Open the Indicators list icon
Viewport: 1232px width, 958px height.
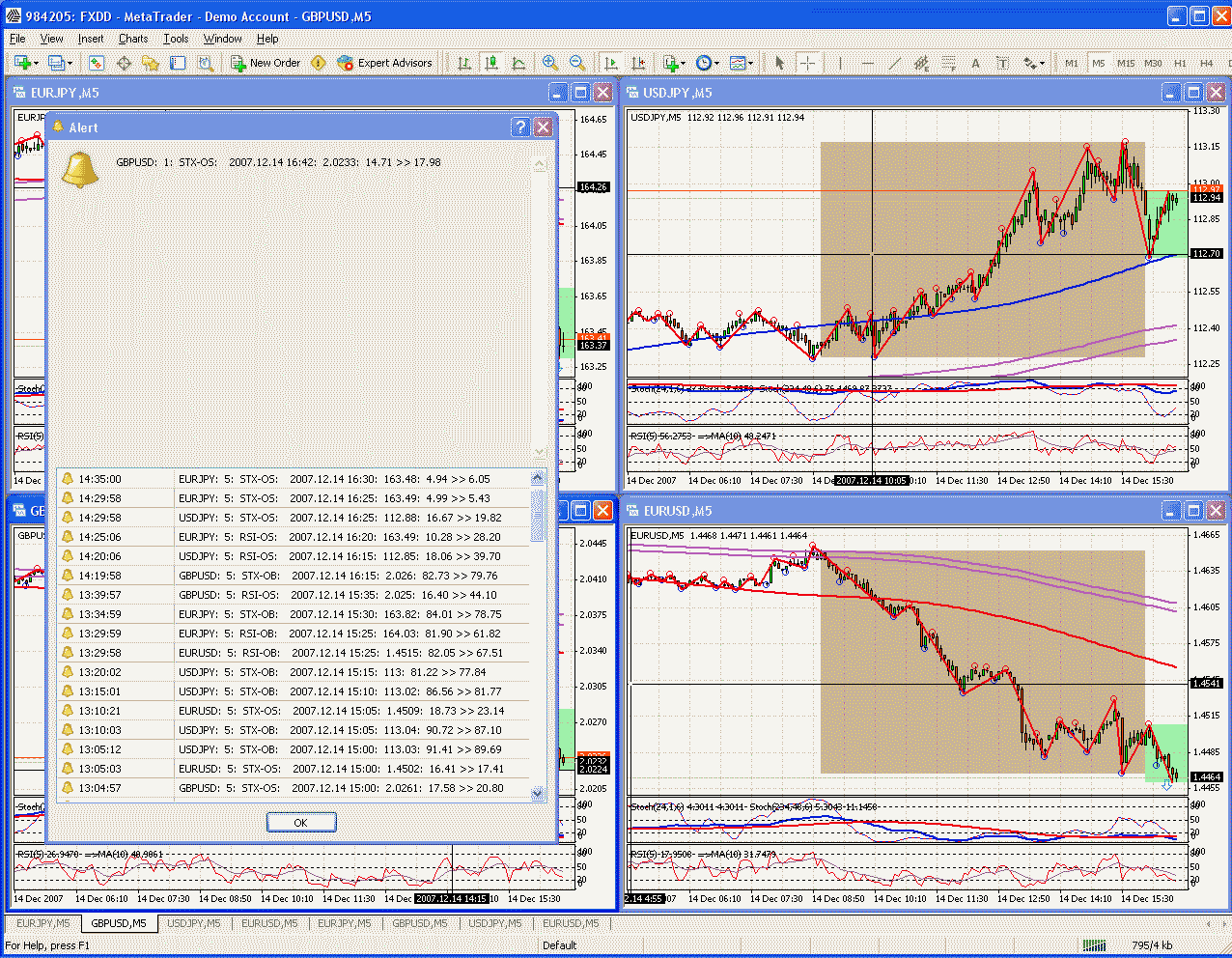(x=670, y=63)
